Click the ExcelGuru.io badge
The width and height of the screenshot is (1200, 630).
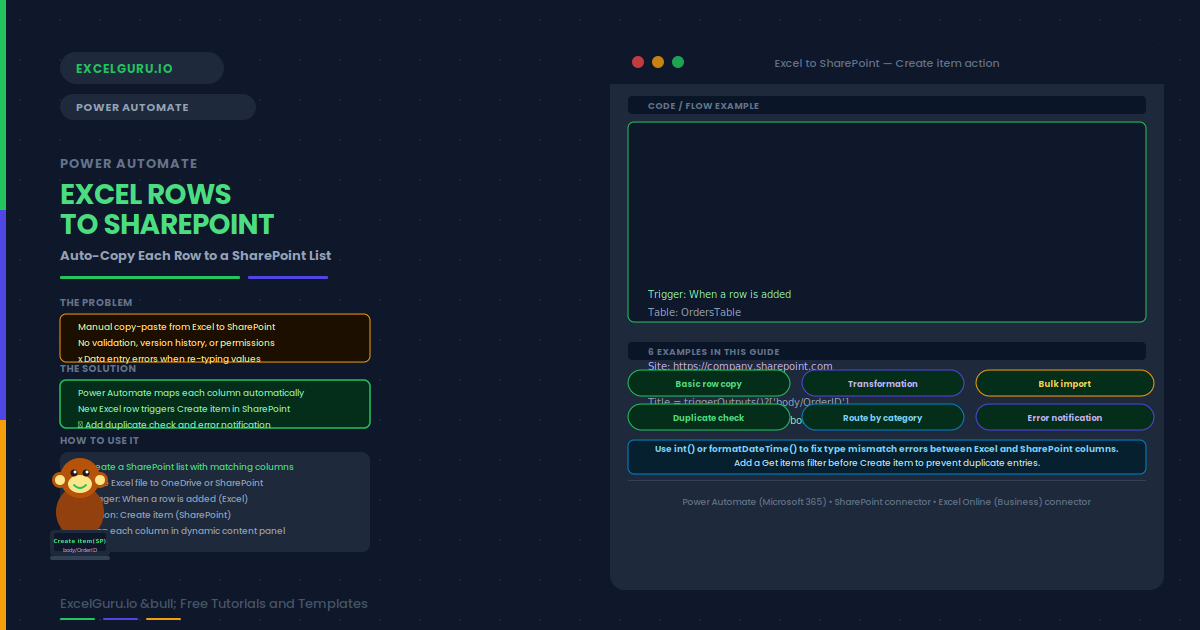point(142,68)
